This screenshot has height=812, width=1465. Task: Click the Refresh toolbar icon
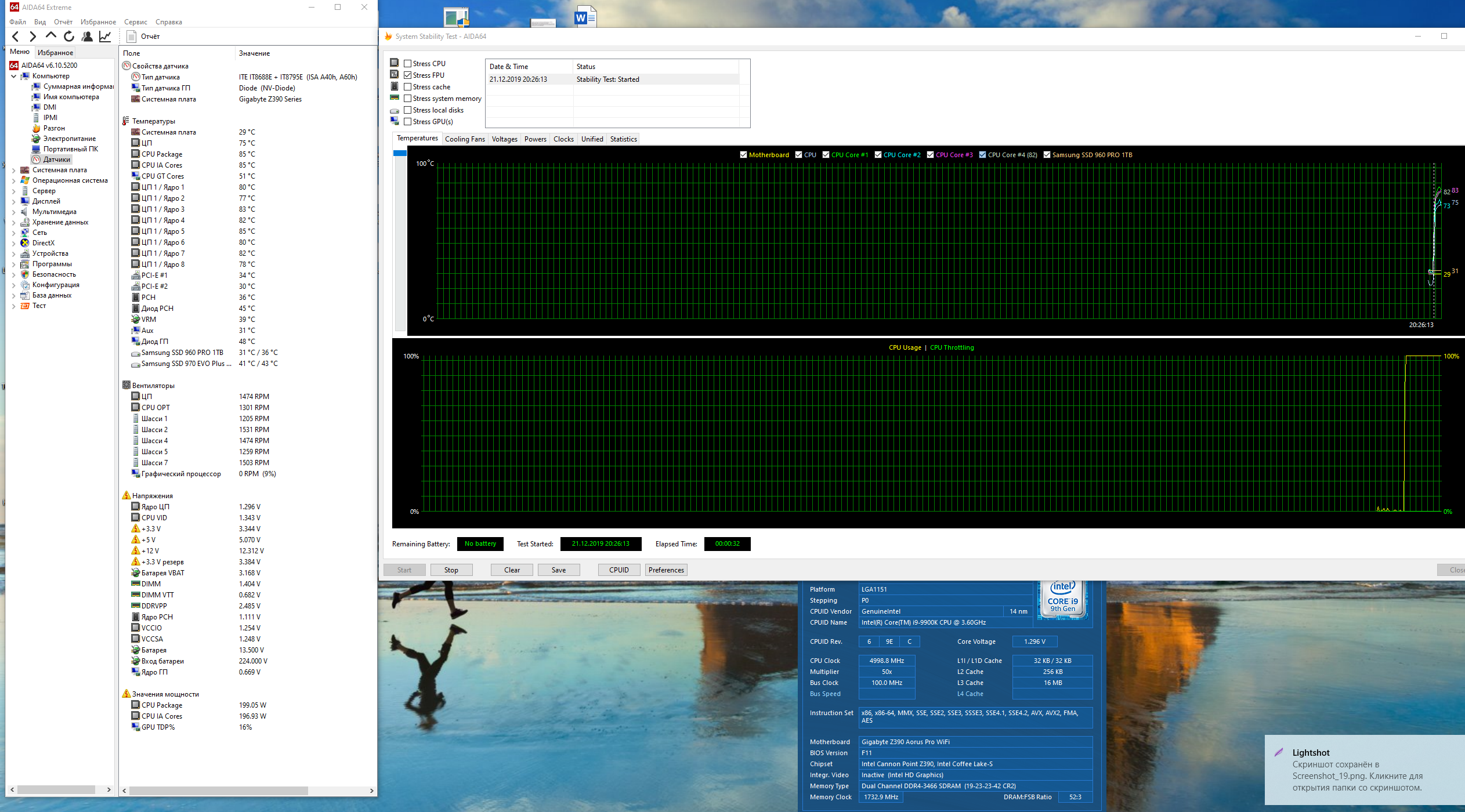[x=69, y=37]
